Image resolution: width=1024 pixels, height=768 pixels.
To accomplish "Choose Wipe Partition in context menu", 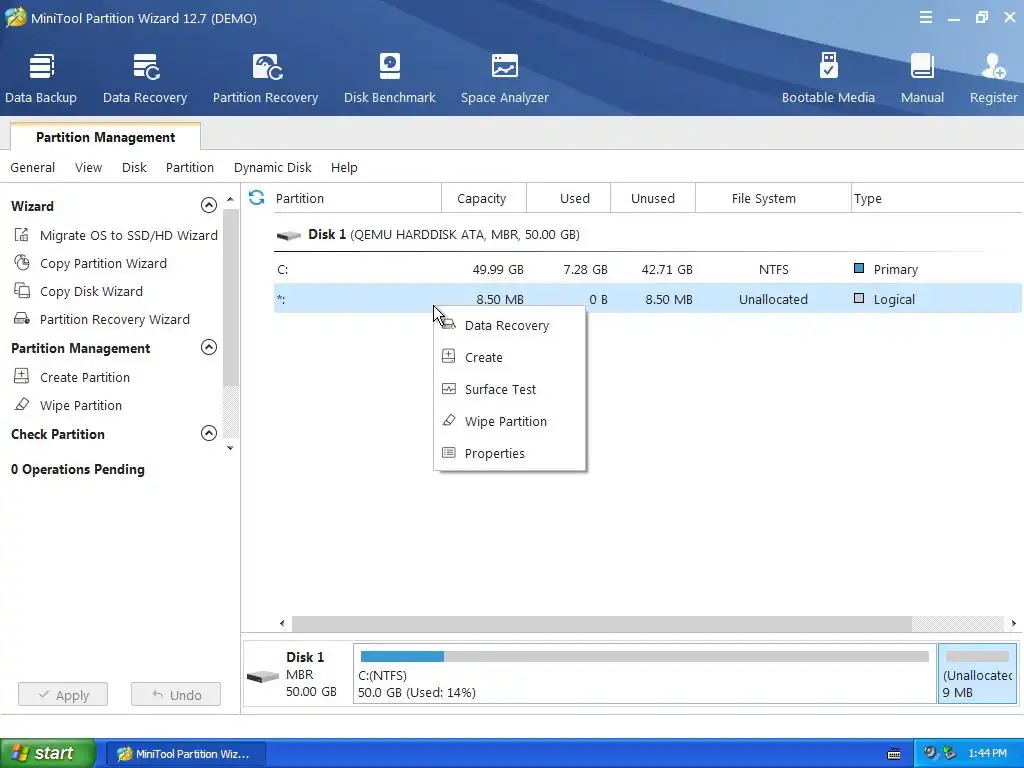I will pyautogui.click(x=509, y=421).
